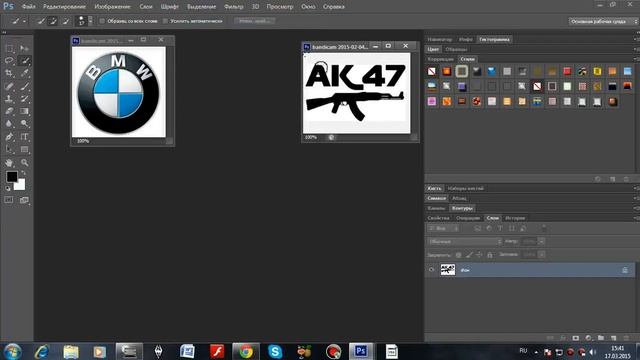This screenshot has width=640, height=360.
Task: Click the 'Уточн. край' button
Action: point(254,21)
